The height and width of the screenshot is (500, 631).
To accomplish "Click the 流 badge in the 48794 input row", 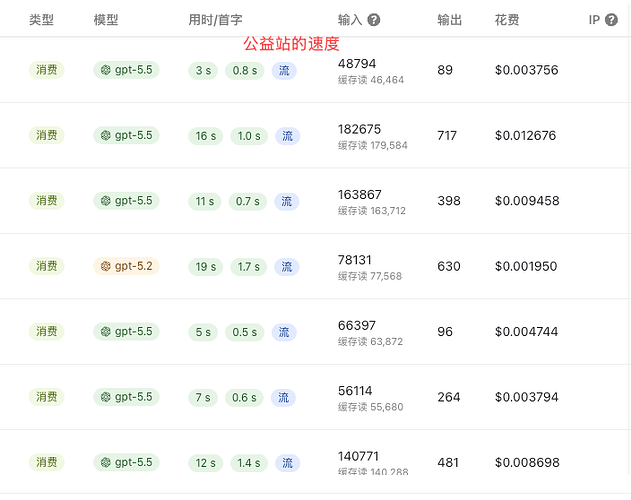I will point(284,71).
